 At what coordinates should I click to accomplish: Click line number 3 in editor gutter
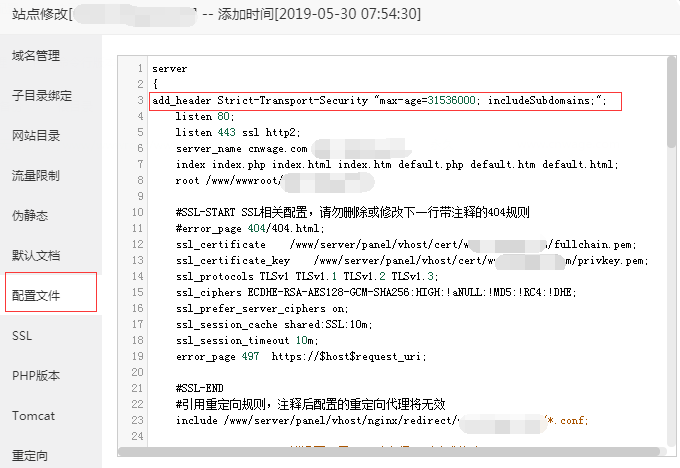(141, 101)
